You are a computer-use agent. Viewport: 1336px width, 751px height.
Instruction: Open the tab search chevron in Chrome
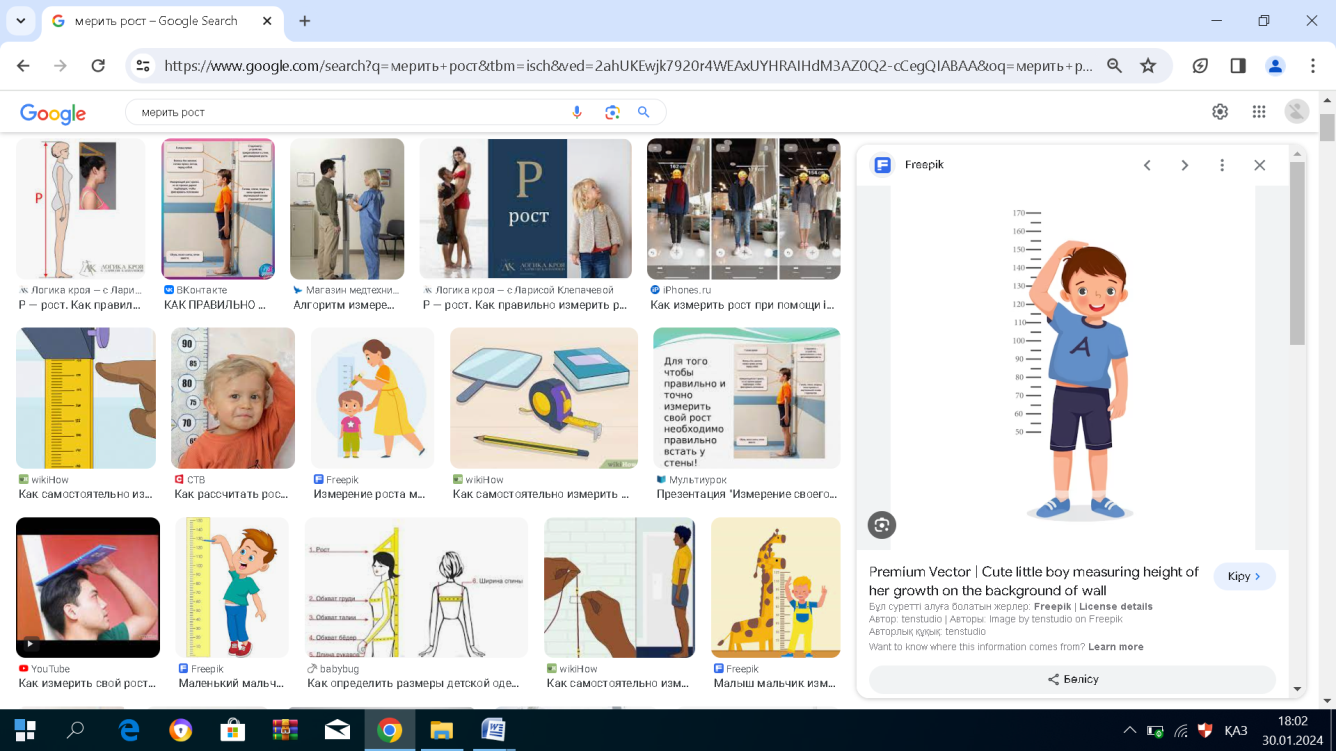[20, 21]
